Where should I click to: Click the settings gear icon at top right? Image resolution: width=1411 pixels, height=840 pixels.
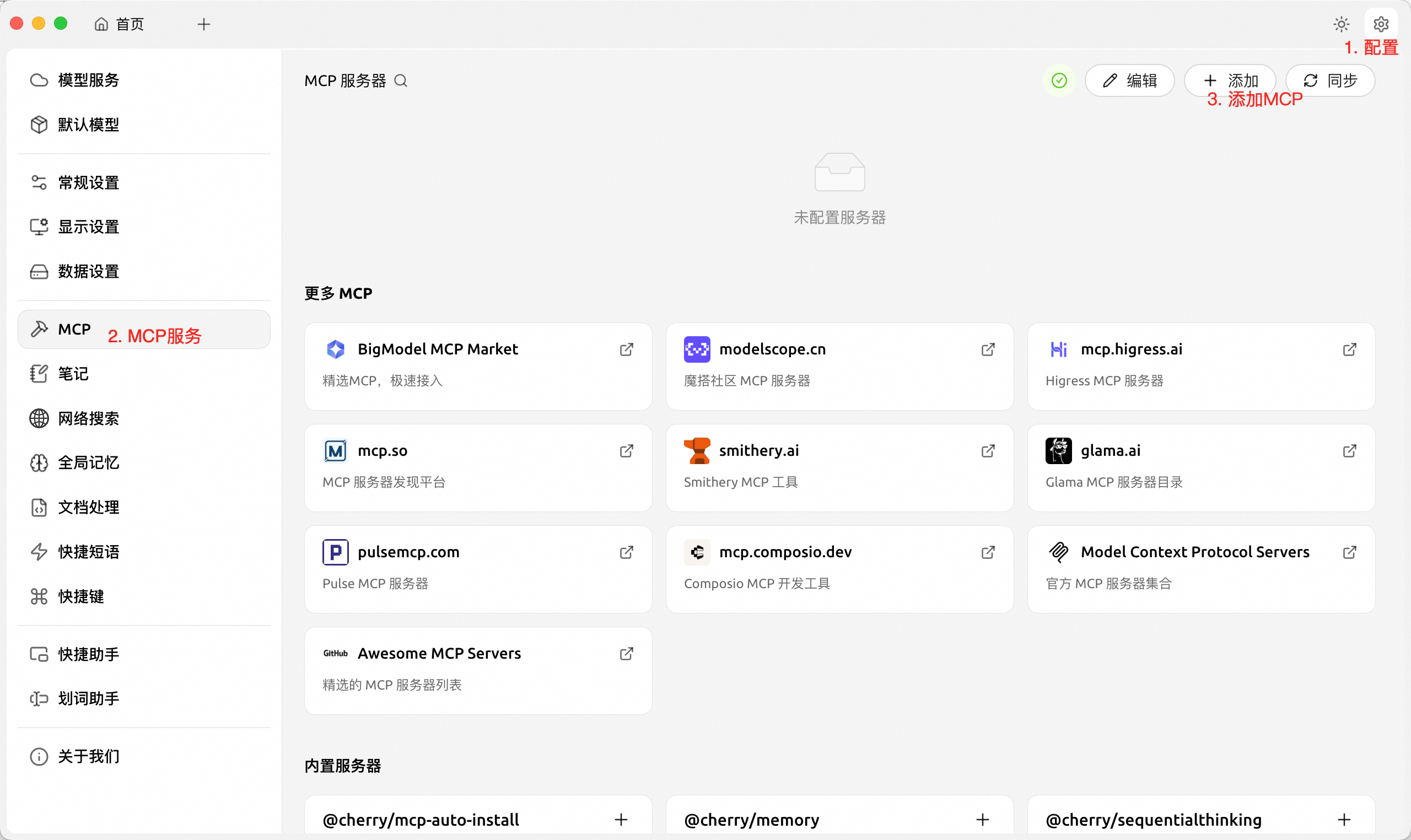click(x=1381, y=24)
